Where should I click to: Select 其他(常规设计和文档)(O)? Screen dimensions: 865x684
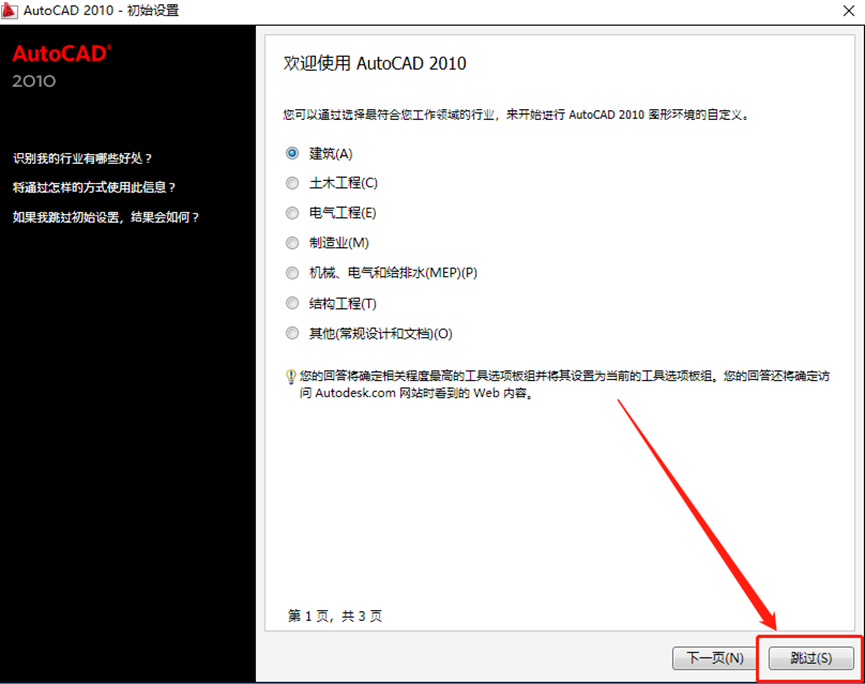[x=291, y=333]
